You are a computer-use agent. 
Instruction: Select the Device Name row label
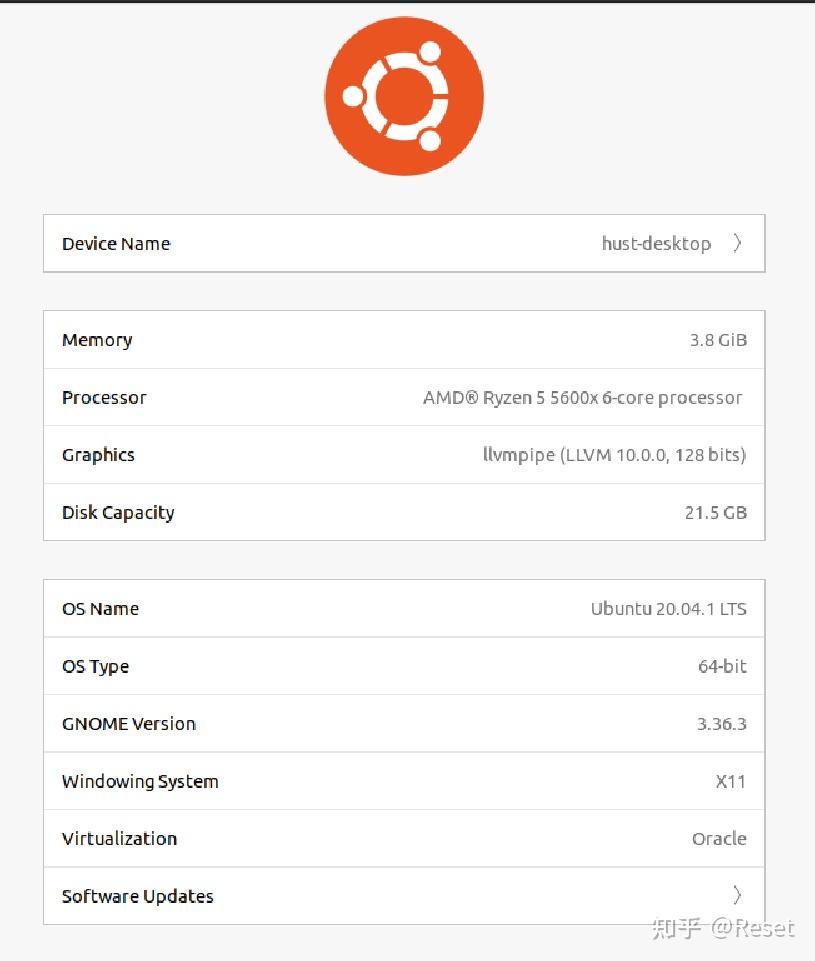pos(116,244)
